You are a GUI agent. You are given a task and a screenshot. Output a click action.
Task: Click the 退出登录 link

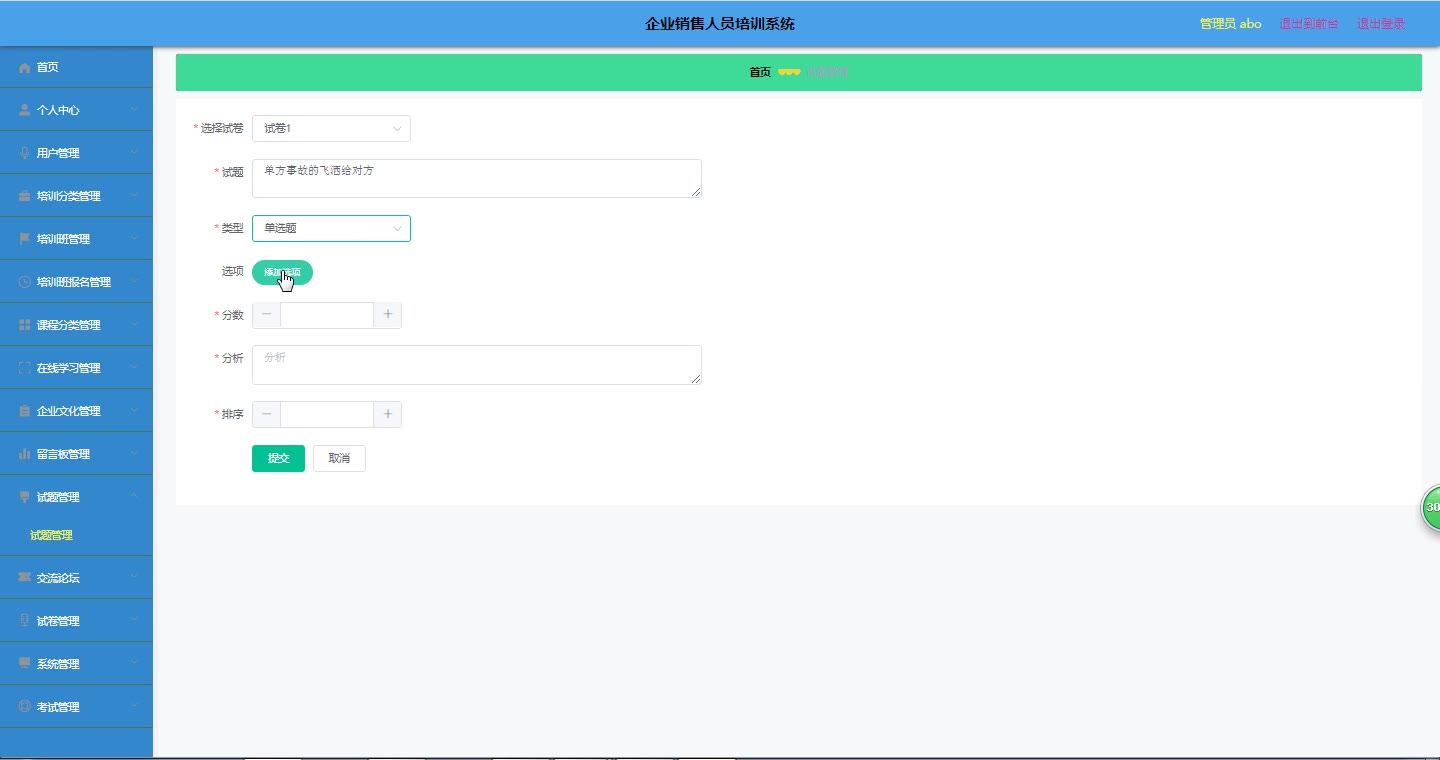point(1381,24)
